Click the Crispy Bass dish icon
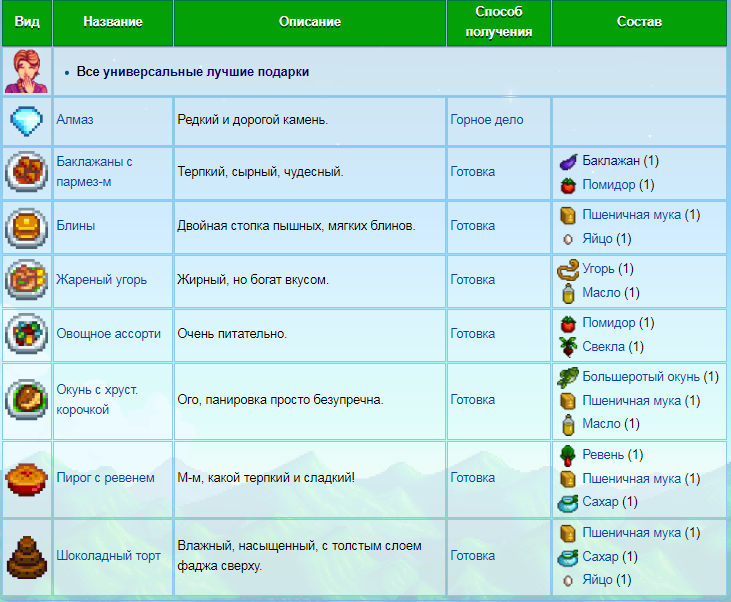731x602 pixels. [x=27, y=400]
